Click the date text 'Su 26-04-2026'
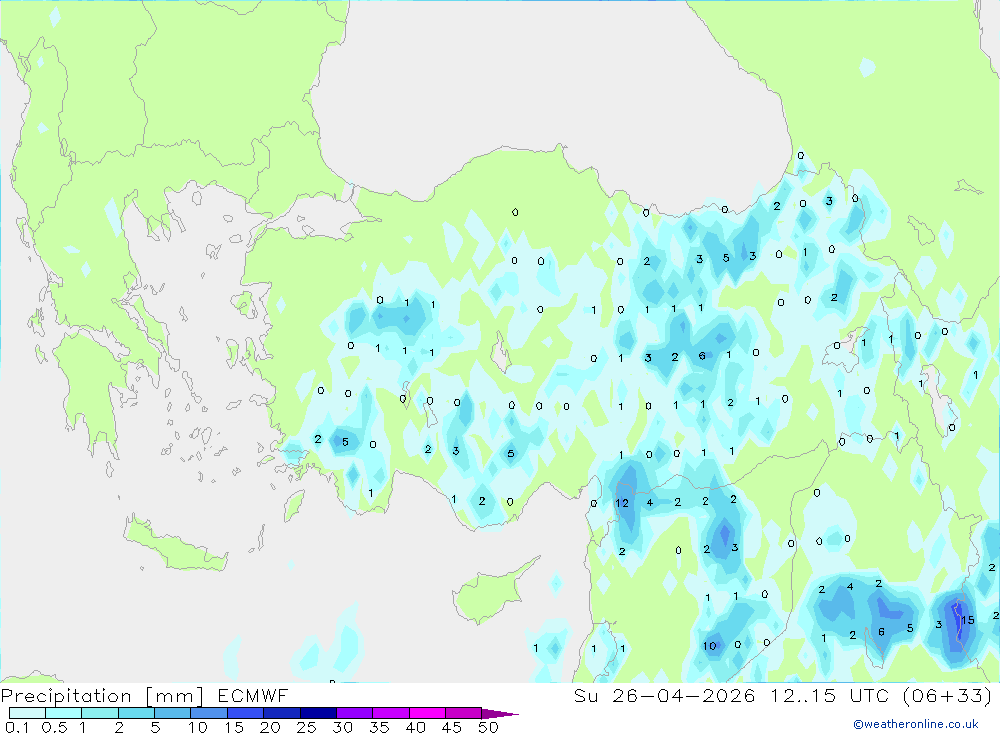Screen dimensions: 1000x733 click(665, 695)
